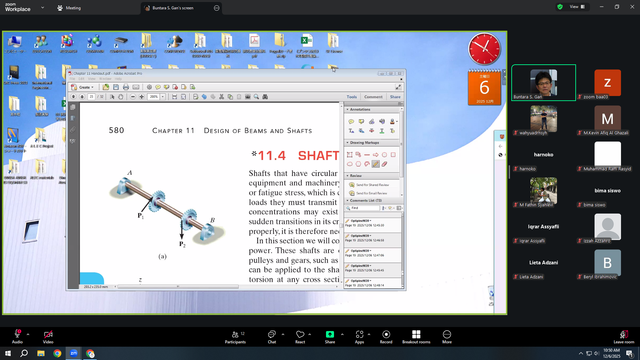Select the Arrow drawing markup tool

click(x=376, y=155)
